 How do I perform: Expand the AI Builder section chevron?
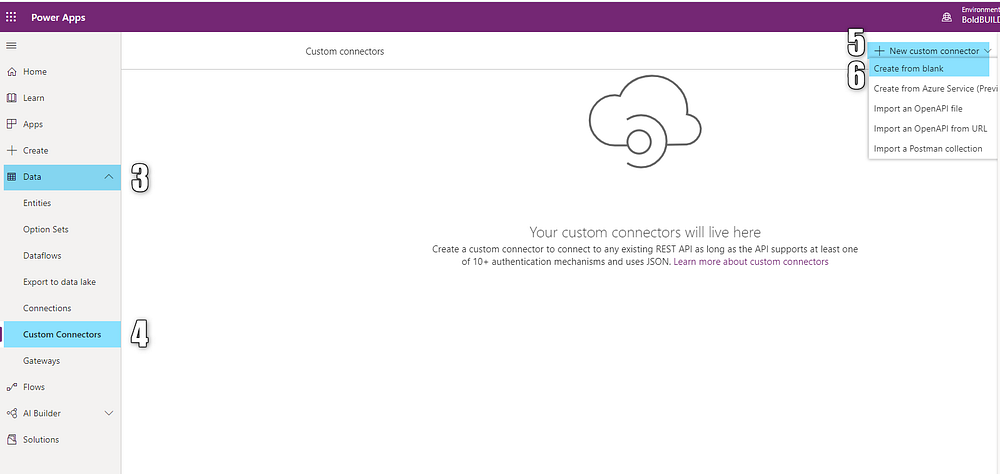coord(109,413)
